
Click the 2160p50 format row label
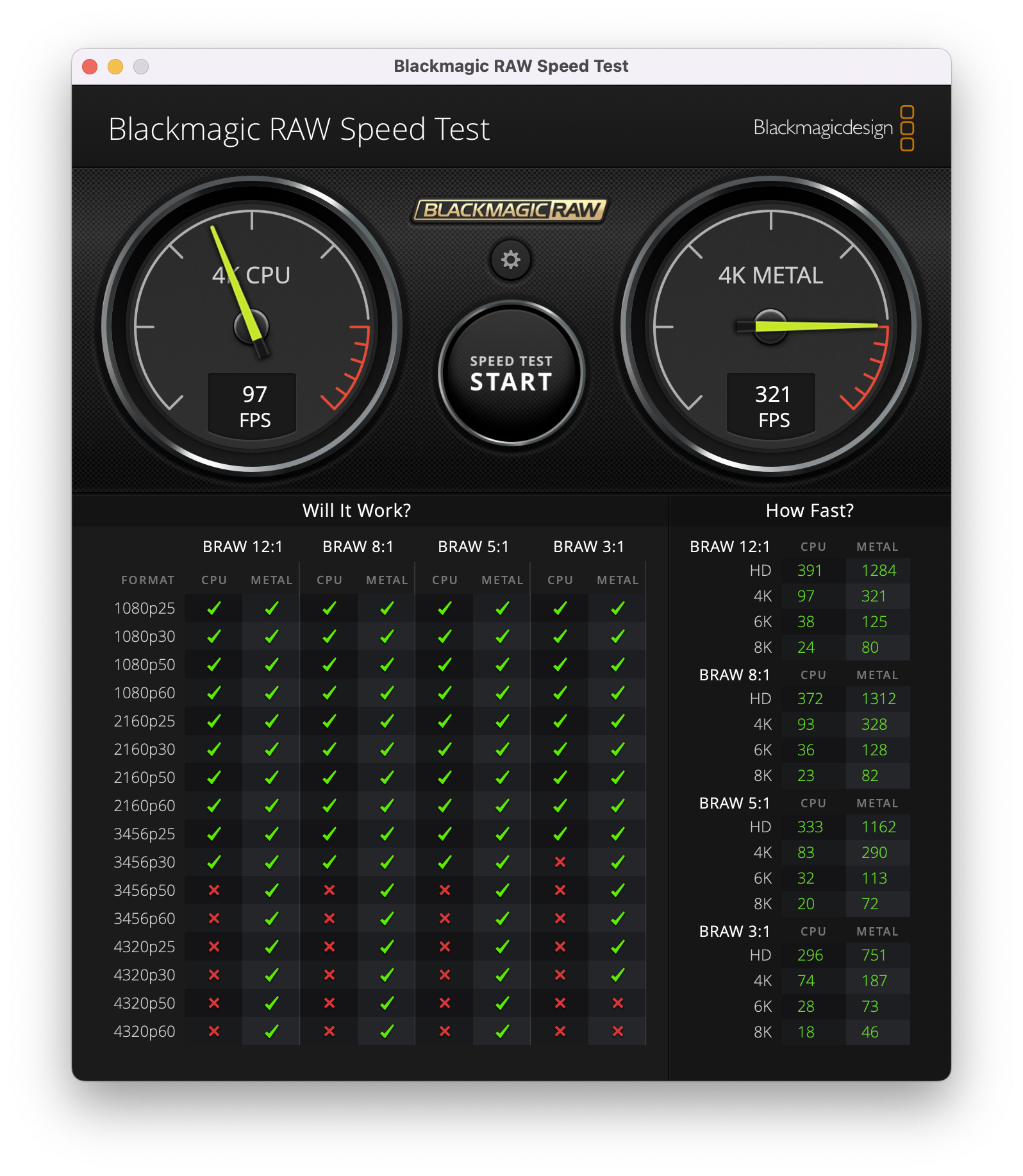coord(144,778)
